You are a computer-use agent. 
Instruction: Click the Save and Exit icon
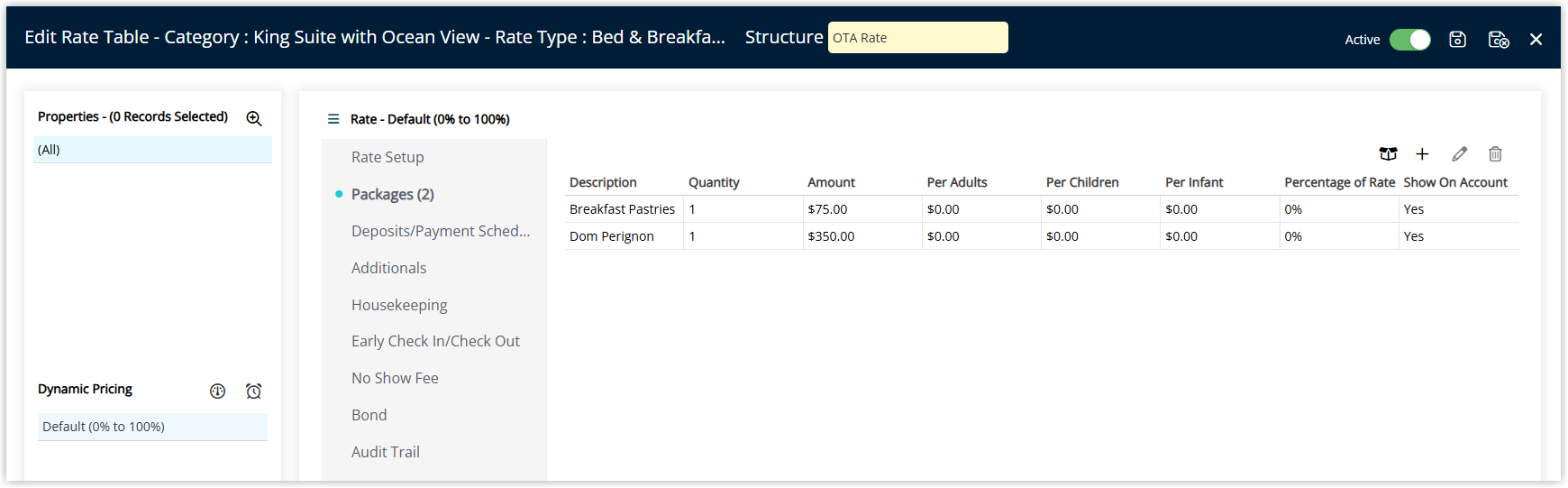[x=1498, y=39]
